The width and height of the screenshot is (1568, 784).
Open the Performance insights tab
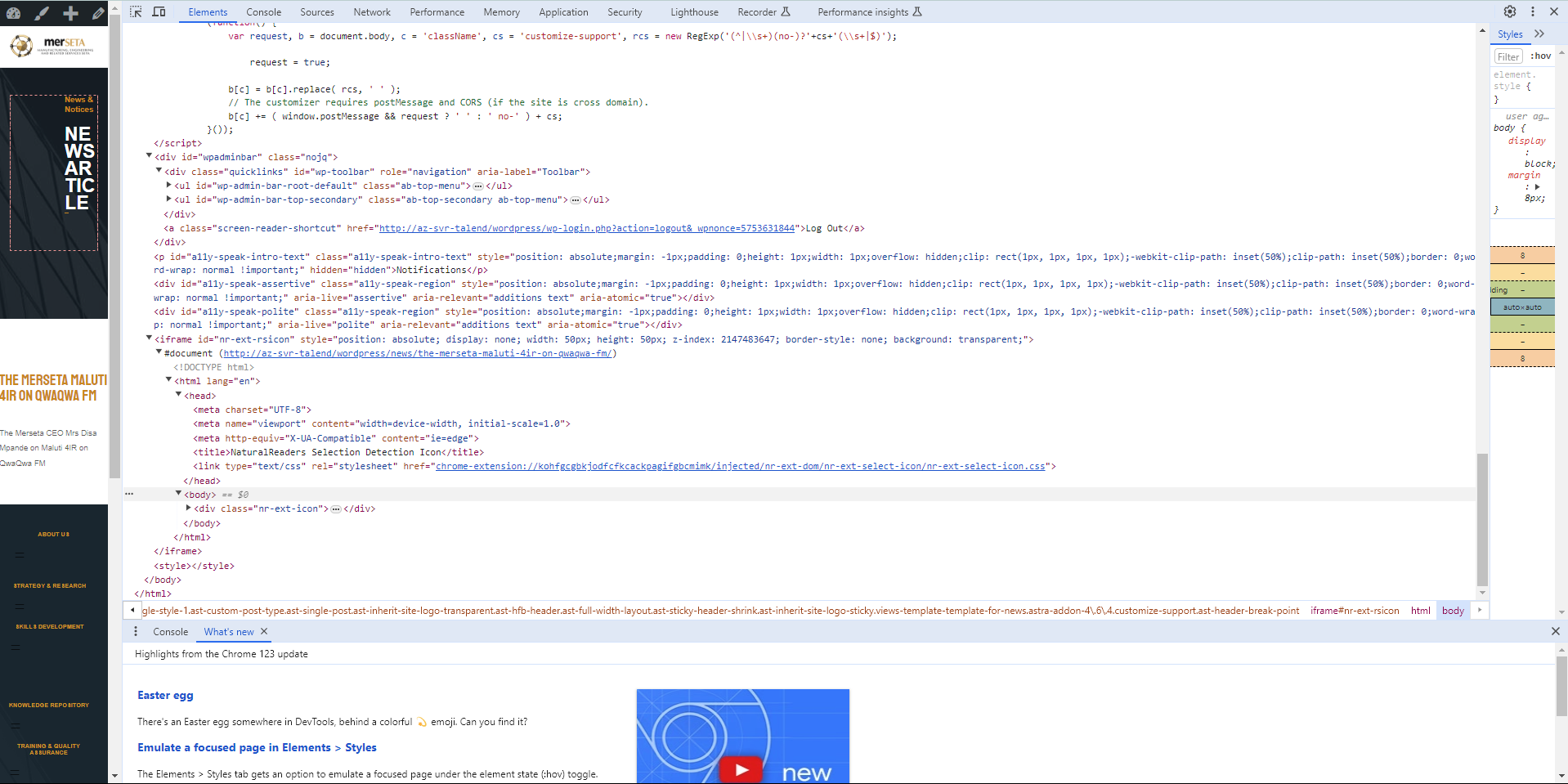coord(870,12)
